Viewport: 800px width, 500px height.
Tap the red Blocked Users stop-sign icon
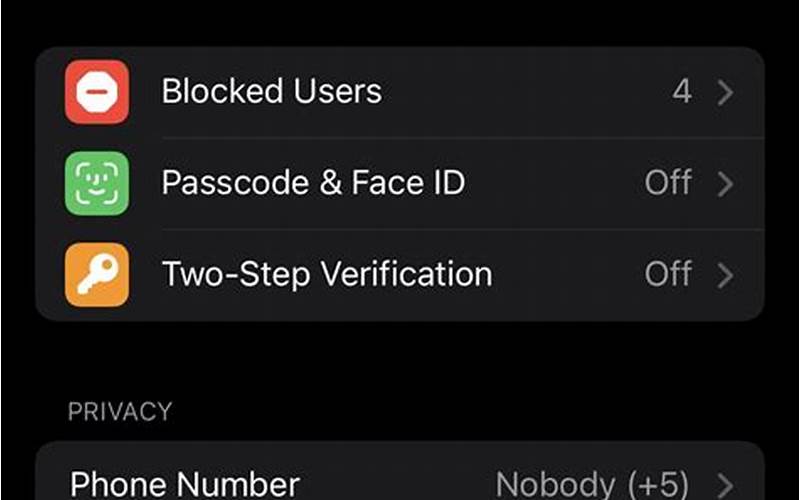(97, 92)
